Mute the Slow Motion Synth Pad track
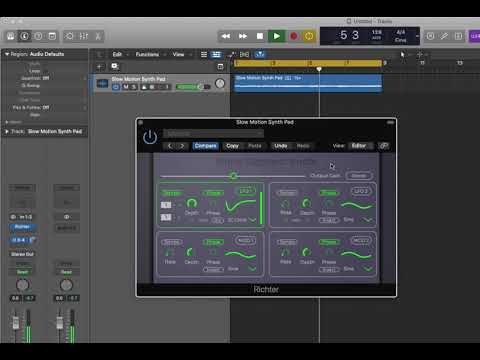The image size is (480, 360). tap(126, 87)
